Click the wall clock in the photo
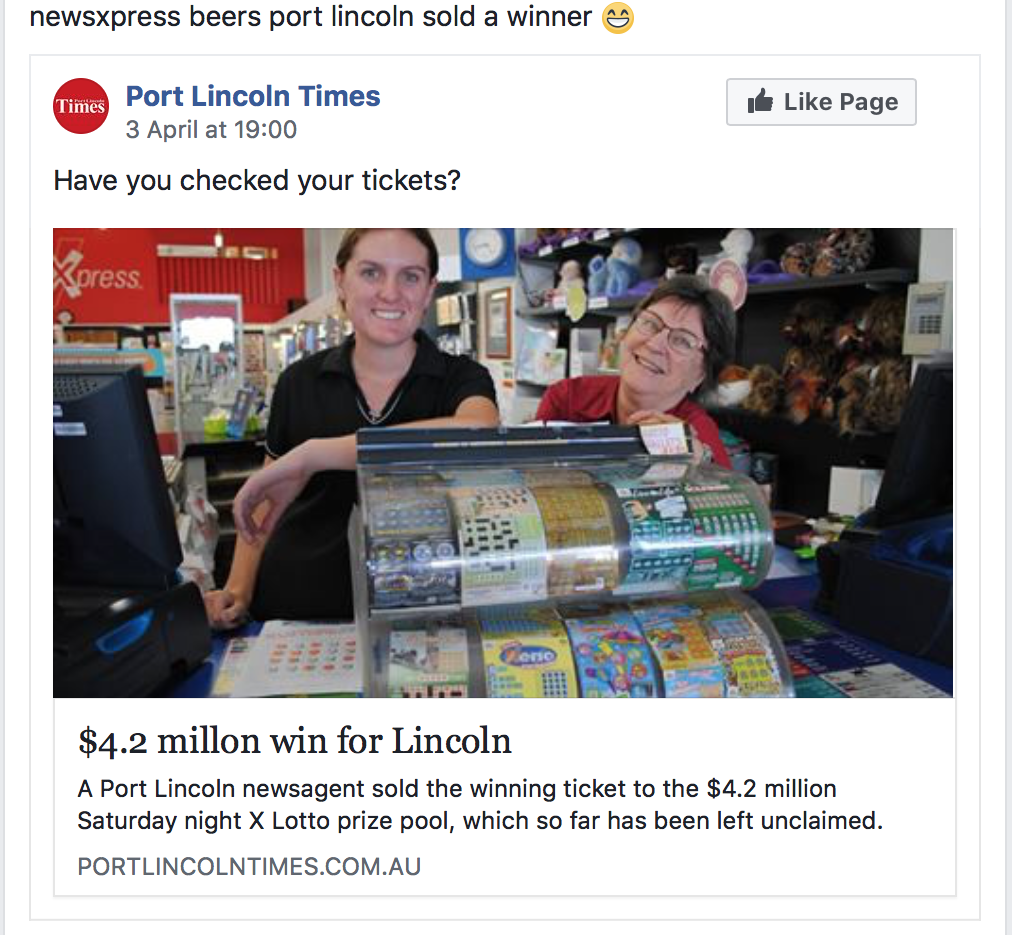Screen dimensions: 1012x935 (x=487, y=249)
